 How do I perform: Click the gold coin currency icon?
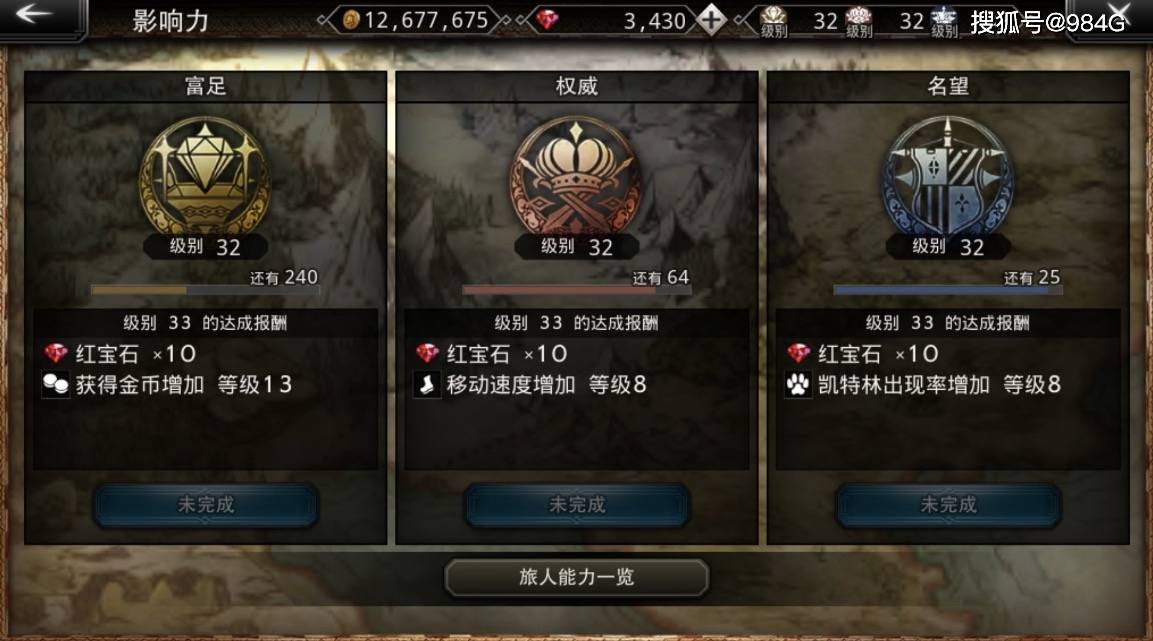click(351, 20)
